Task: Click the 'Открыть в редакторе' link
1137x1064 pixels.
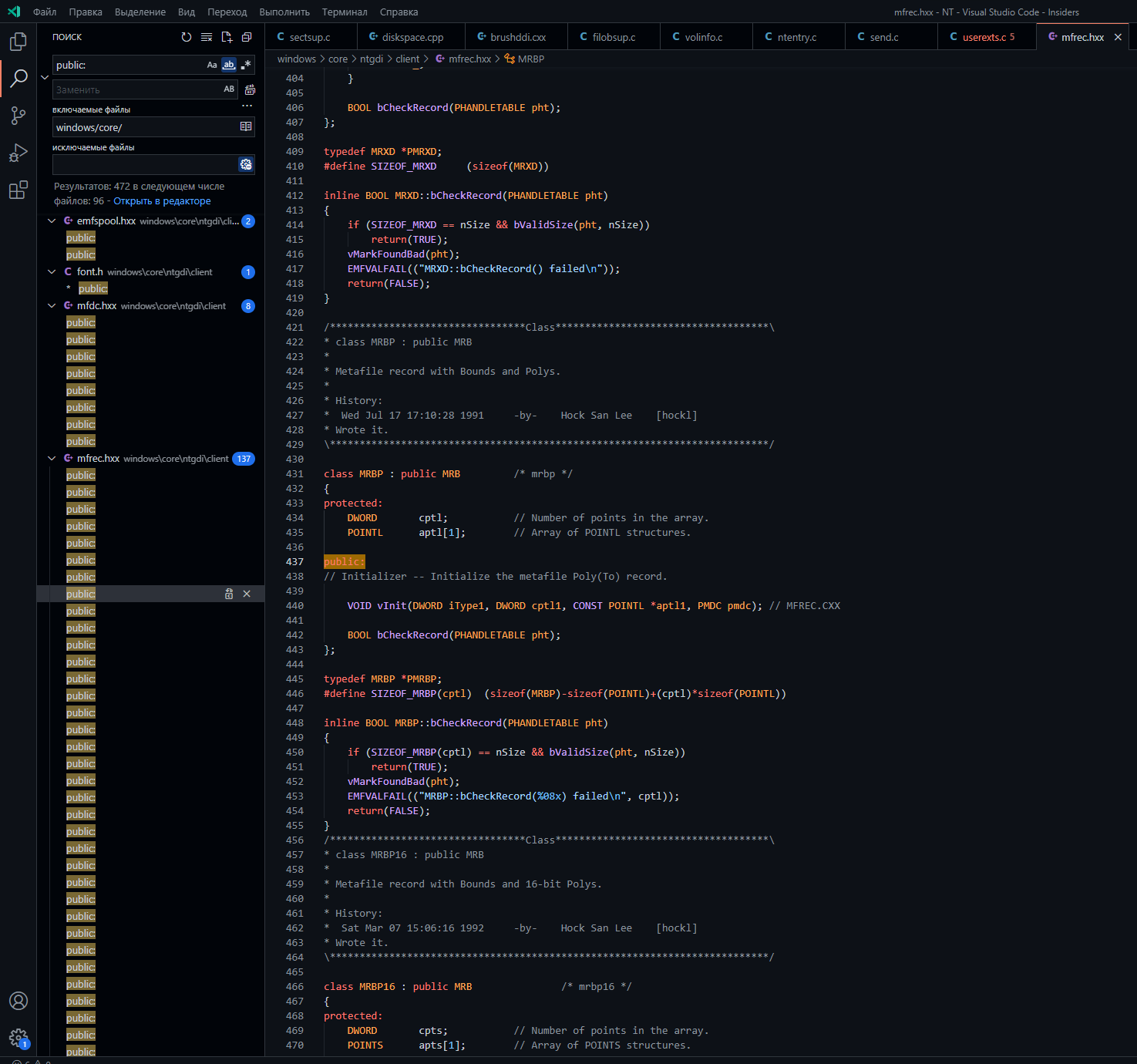Action: point(162,201)
